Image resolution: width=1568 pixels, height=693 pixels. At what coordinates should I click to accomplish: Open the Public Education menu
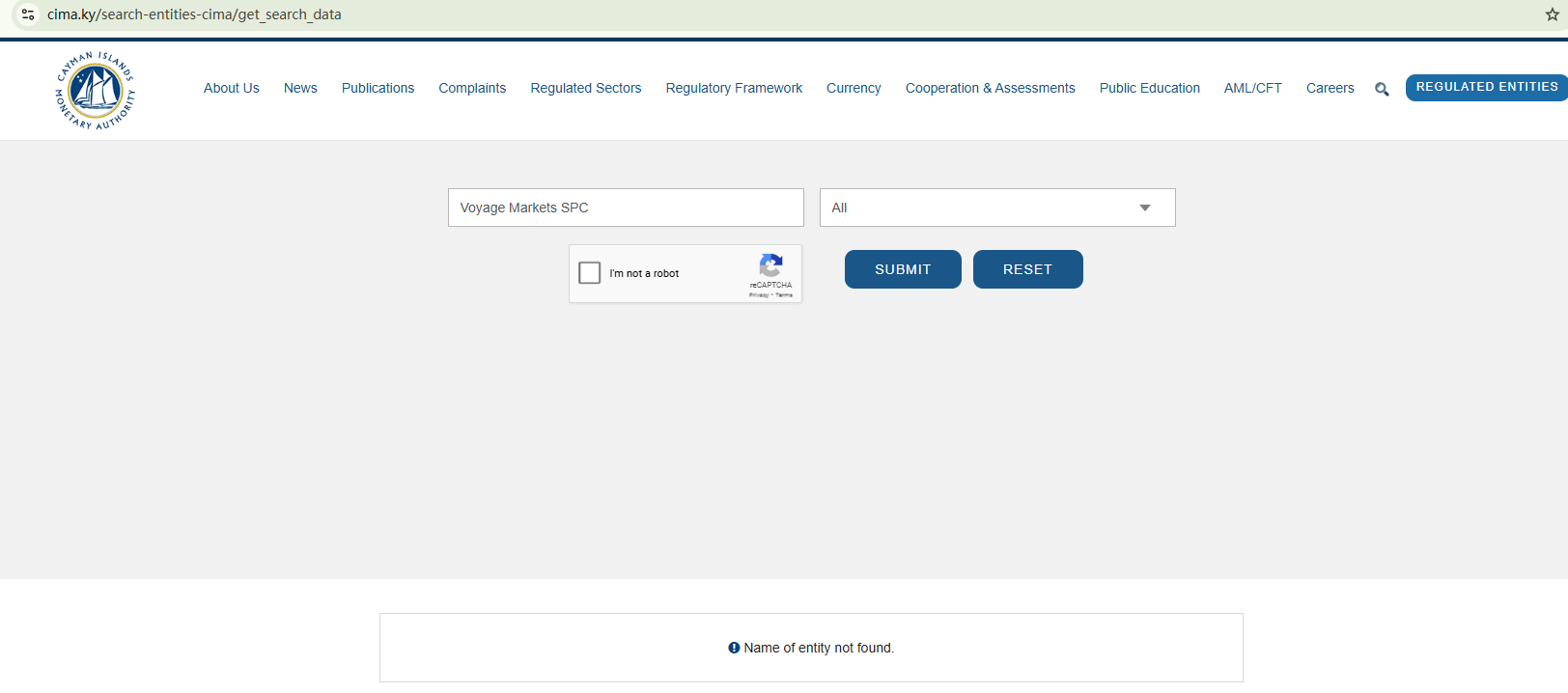coord(1150,88)
